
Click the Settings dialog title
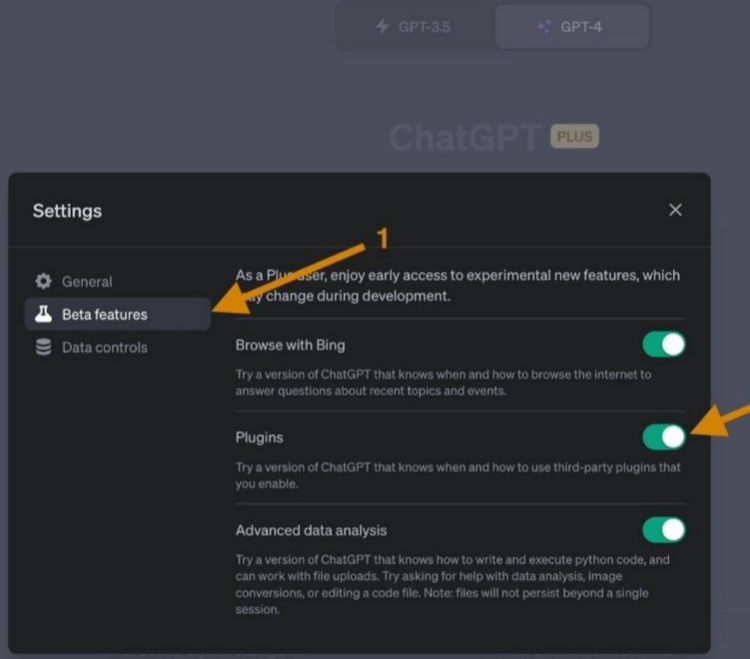pyautogui.click(x=67, y=211)
